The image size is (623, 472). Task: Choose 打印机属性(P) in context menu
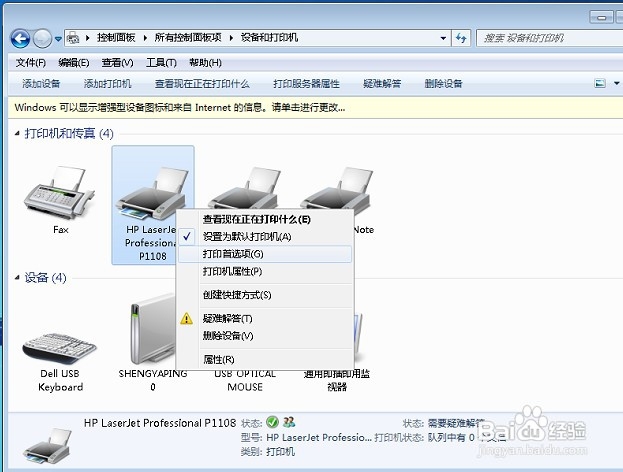[265, 272]
